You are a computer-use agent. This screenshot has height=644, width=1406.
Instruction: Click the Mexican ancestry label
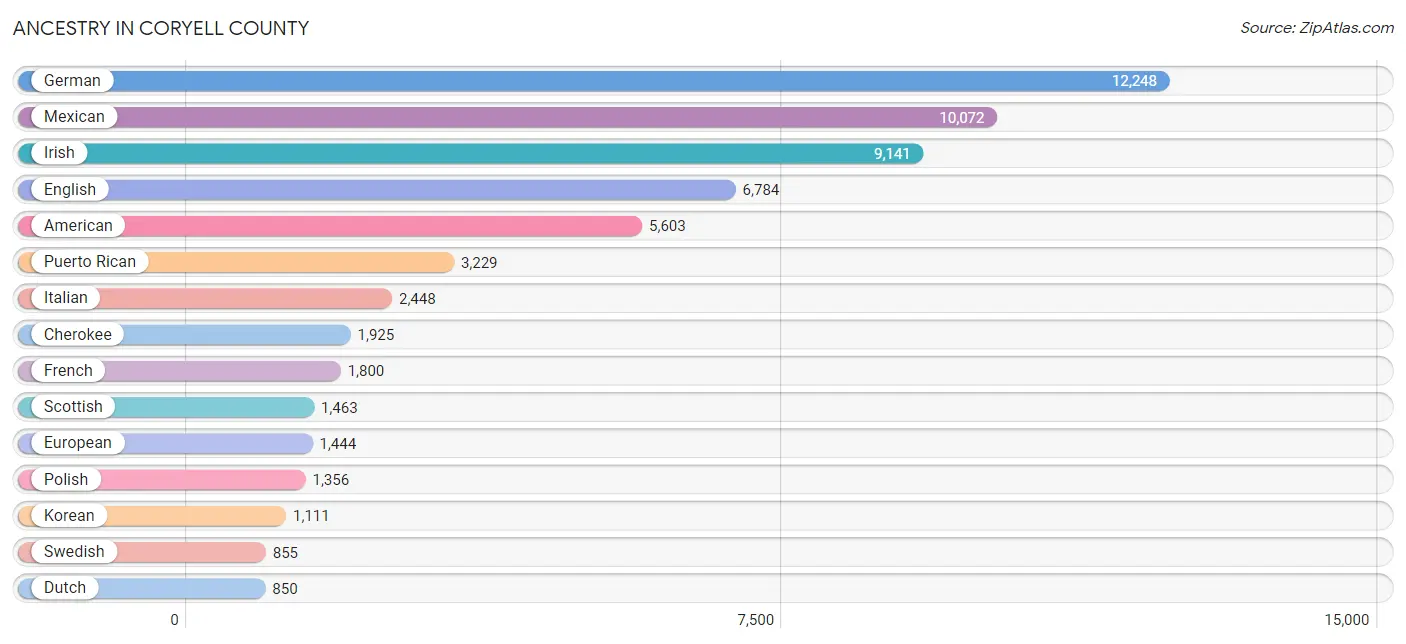(74, 117)
